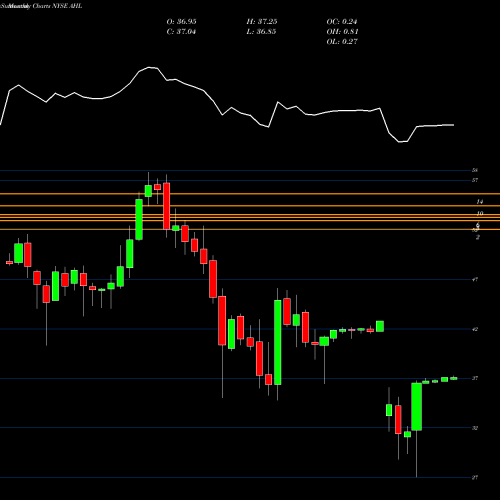Click the 42 price axis label
This screenshot has width=500, height=500.
(475, 329)
